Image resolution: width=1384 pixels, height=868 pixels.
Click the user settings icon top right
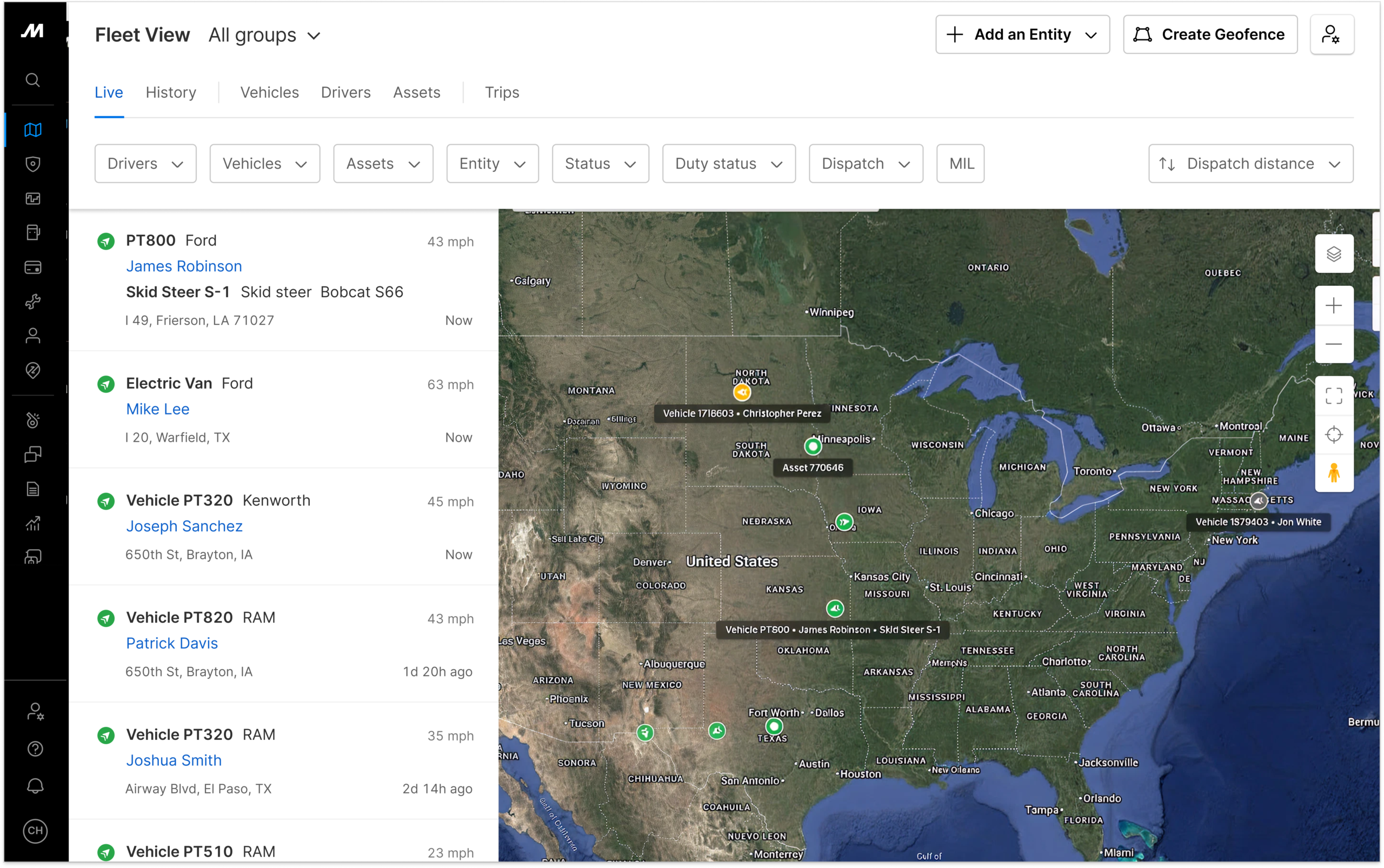pos(1331,35)
